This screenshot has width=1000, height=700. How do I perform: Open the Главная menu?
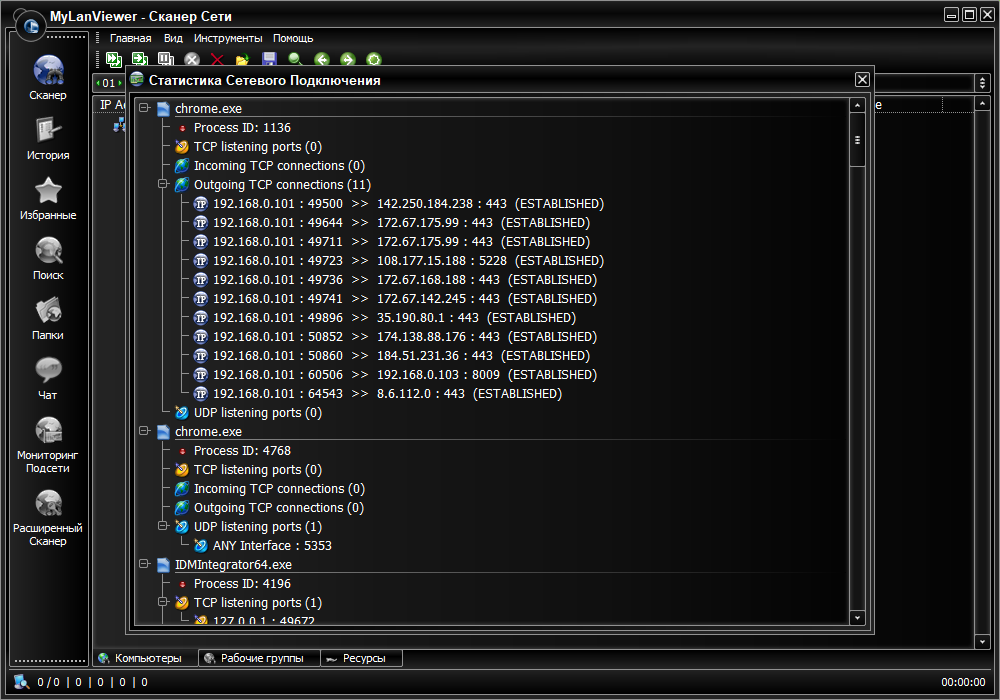(x=130, y=38)
